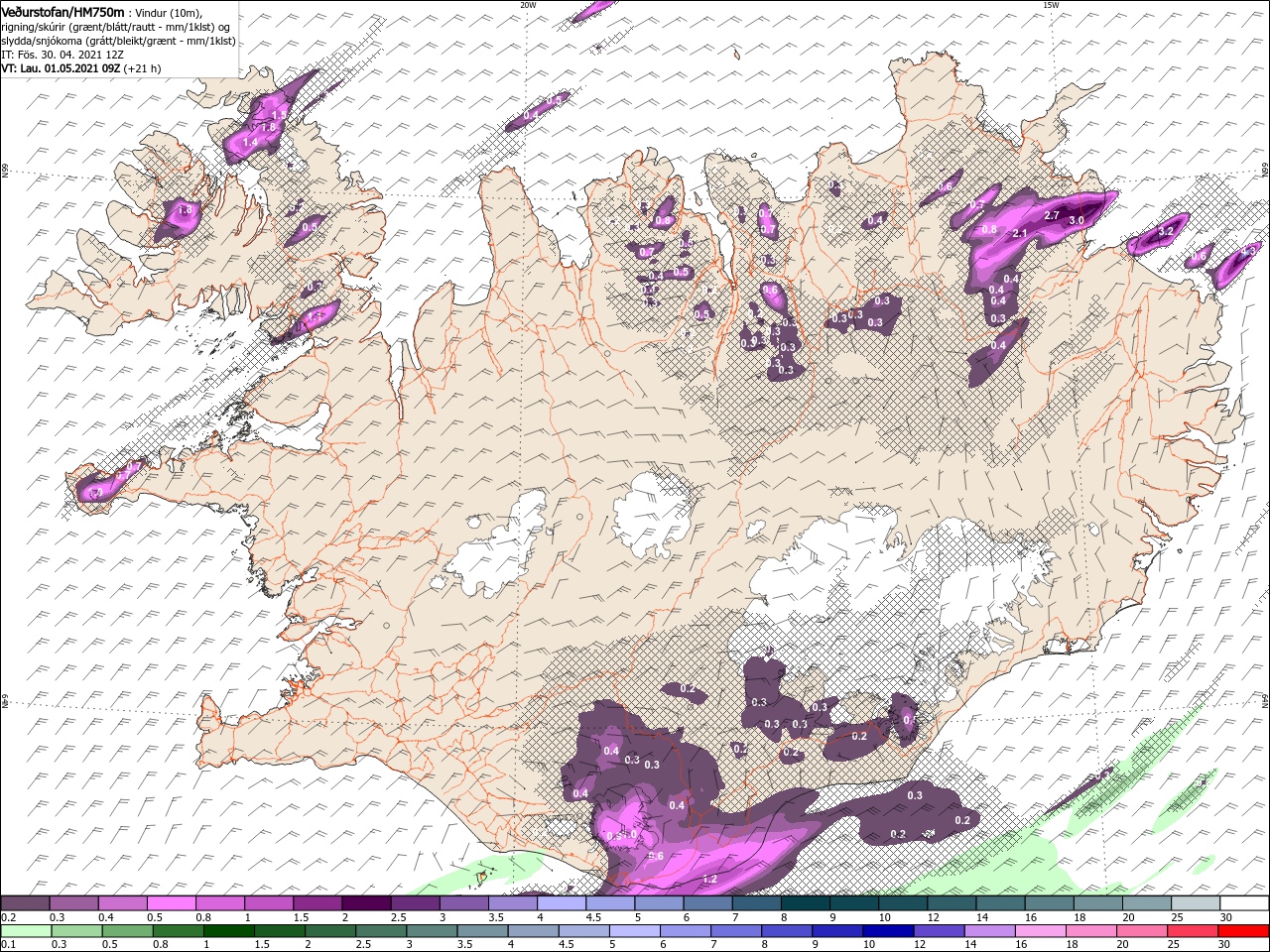Click the '15W' longitude label
The image size is (1270, 952).
[x=1050, y=5]
